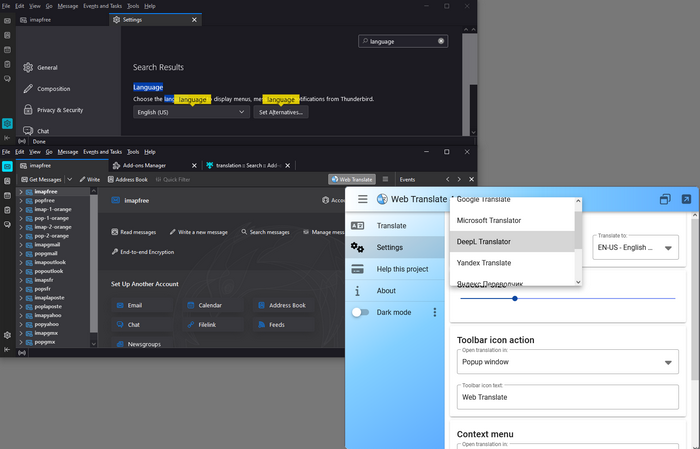Viewport: 700px width, 449px height.
Task: Open Composition settings category
Action: [x=47, y=89]
